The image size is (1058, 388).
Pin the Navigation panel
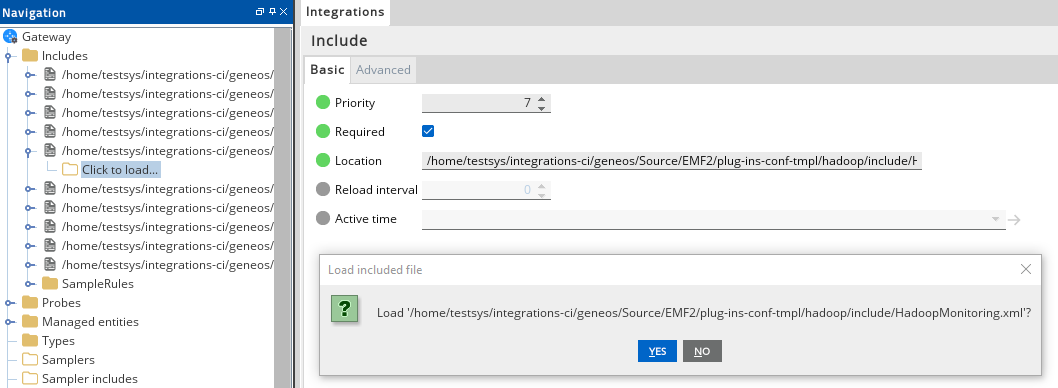272,11
